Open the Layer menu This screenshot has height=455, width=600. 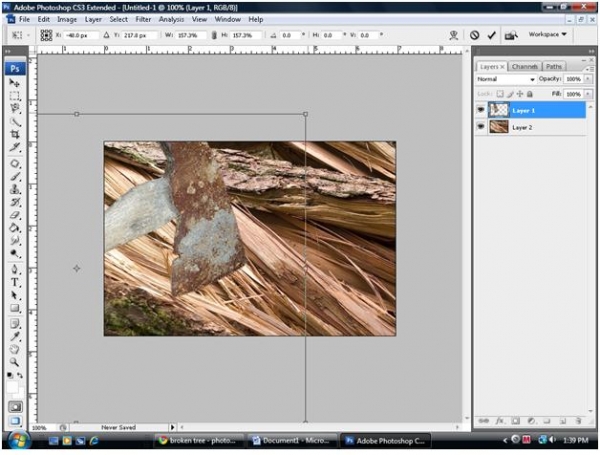93,19
